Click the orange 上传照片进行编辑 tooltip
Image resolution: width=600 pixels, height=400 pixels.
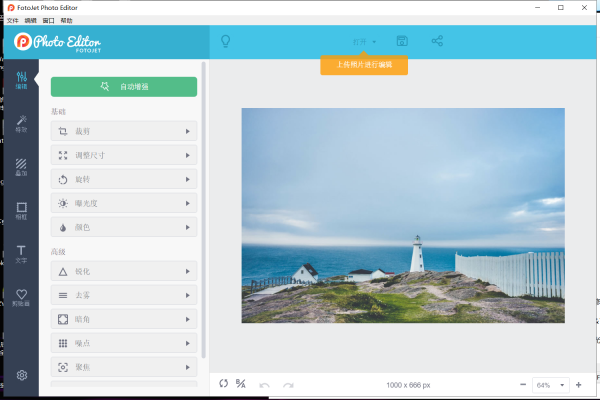(364, 65)
